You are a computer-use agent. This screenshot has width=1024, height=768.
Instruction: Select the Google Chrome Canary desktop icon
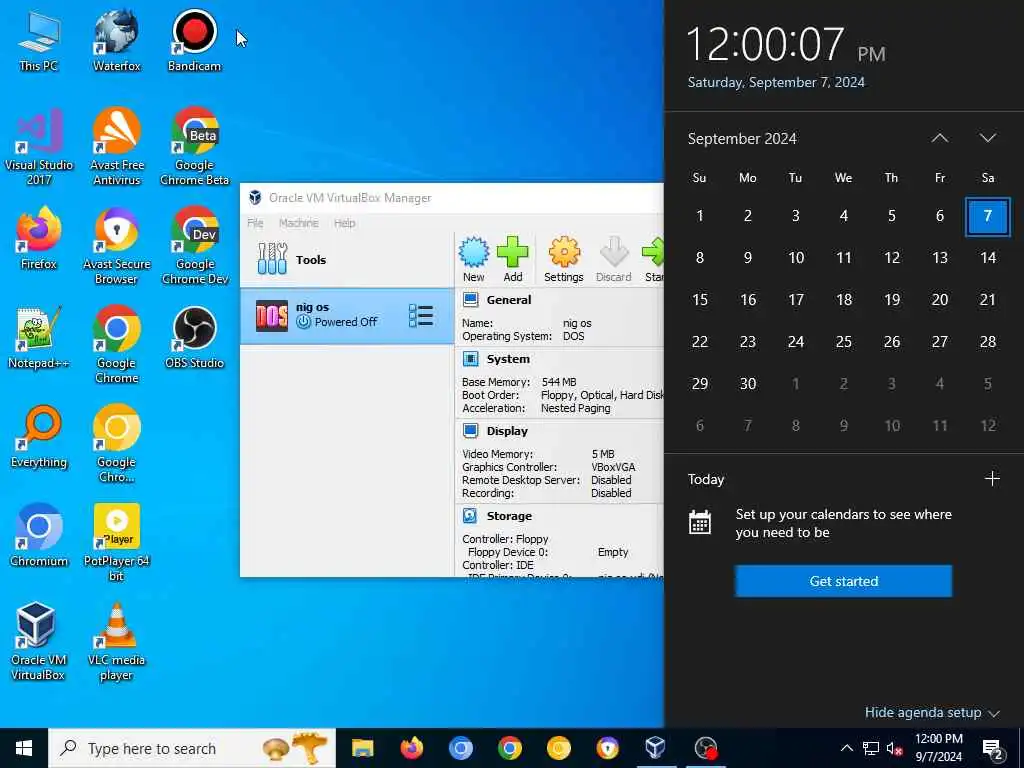pyautogui.click(x=116, y=444)
